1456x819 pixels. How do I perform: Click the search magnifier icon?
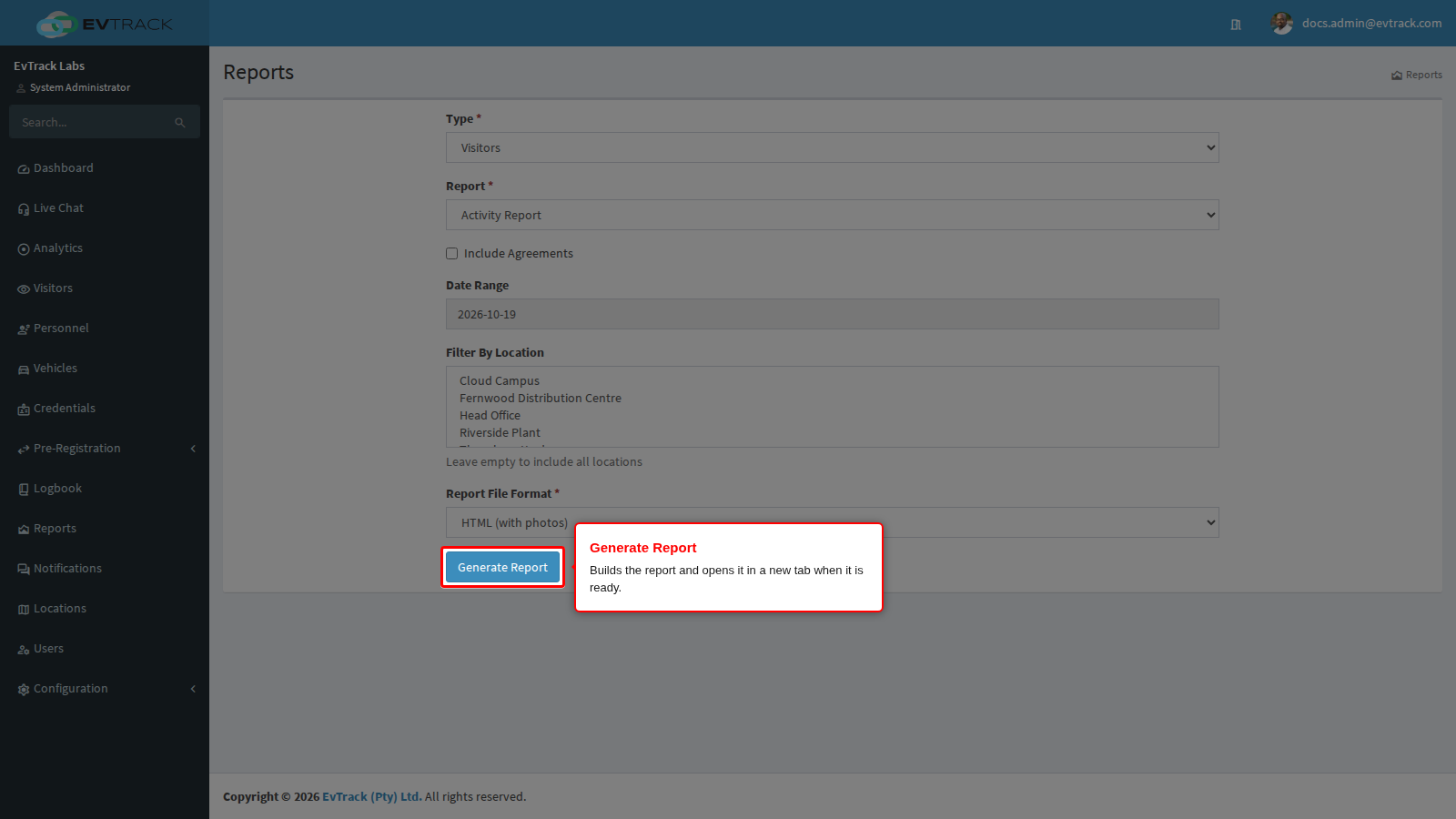click(180, 123)
